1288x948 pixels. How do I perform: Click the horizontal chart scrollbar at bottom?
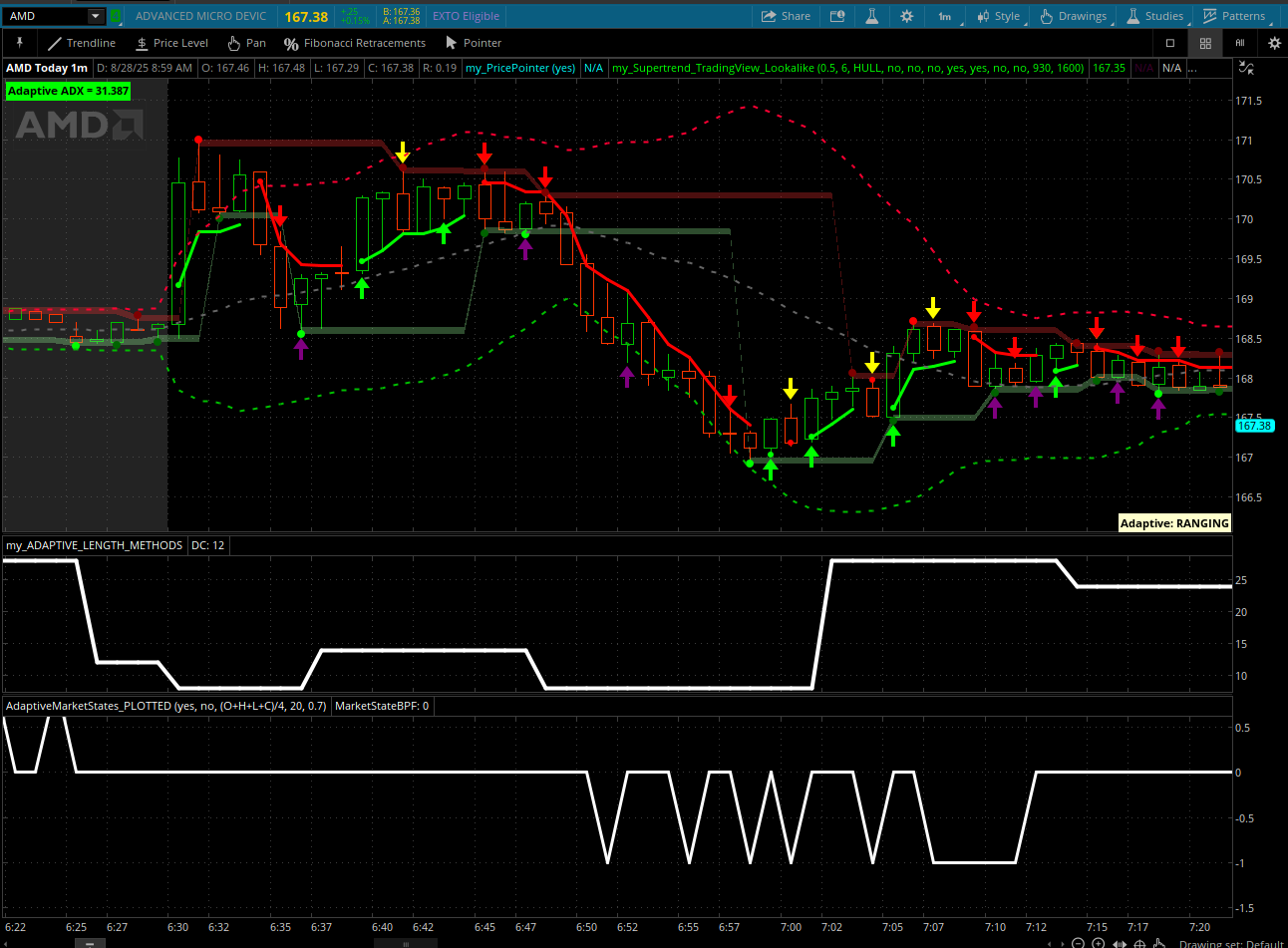(405, 942)
